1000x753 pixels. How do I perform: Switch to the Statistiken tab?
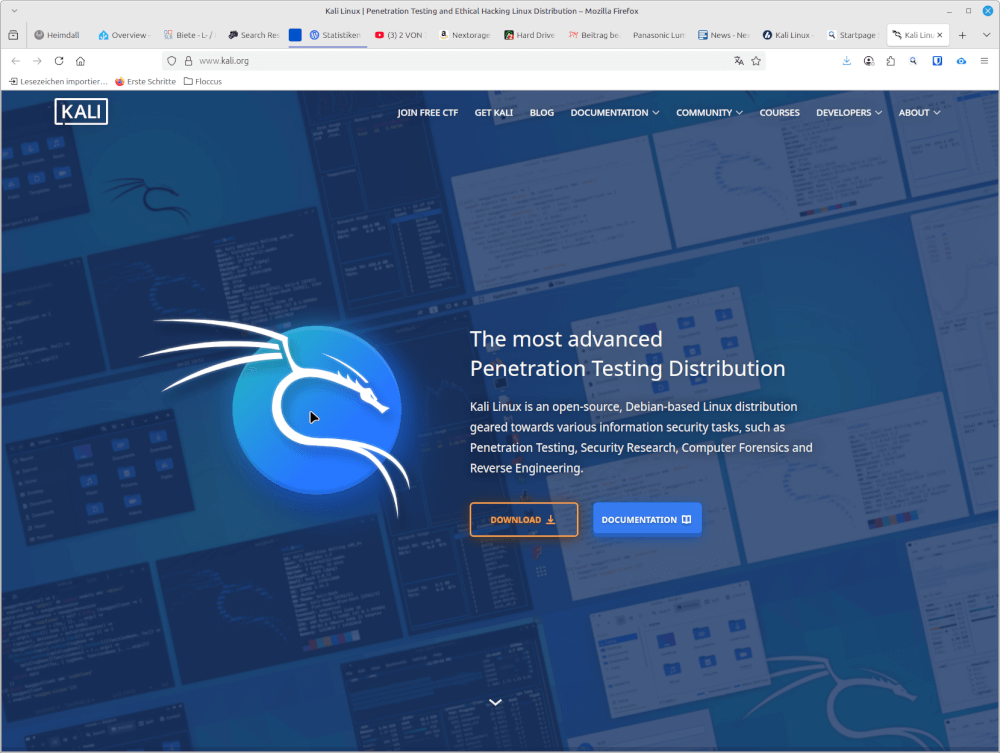[336, 35]
